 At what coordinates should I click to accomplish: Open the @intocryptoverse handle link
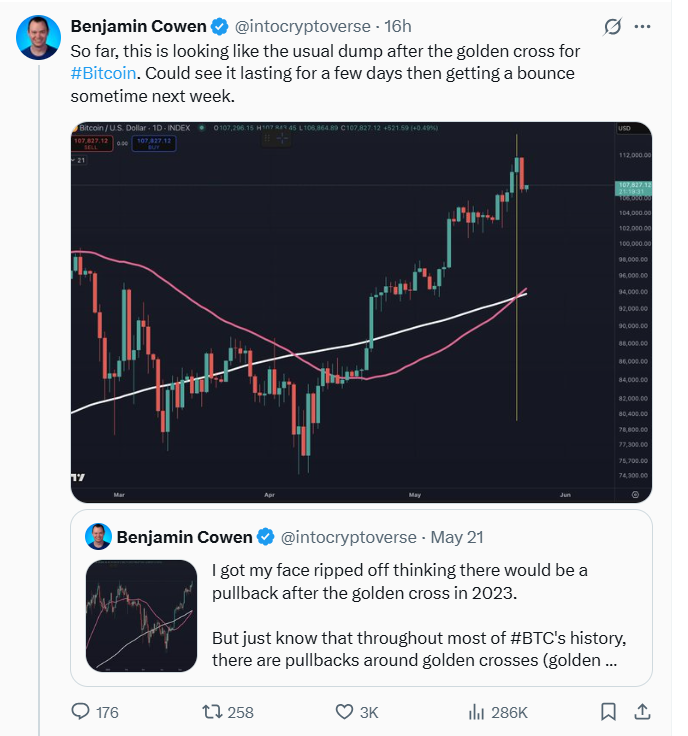click(x=302, y=26)
